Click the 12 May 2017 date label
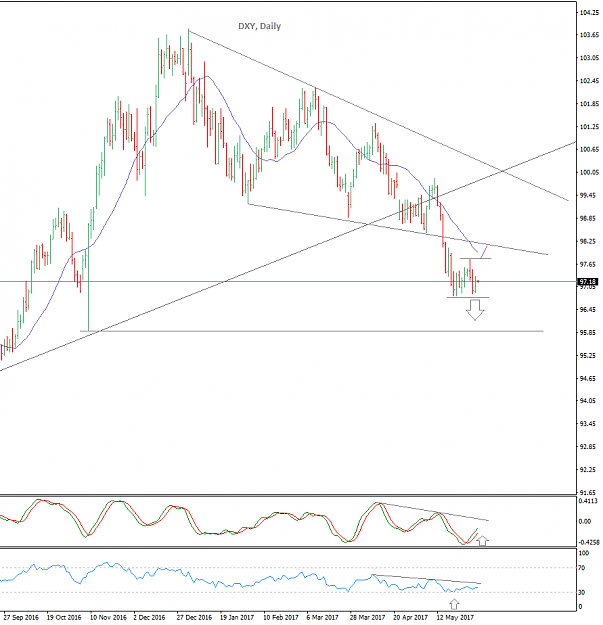 tap(455, 617)
